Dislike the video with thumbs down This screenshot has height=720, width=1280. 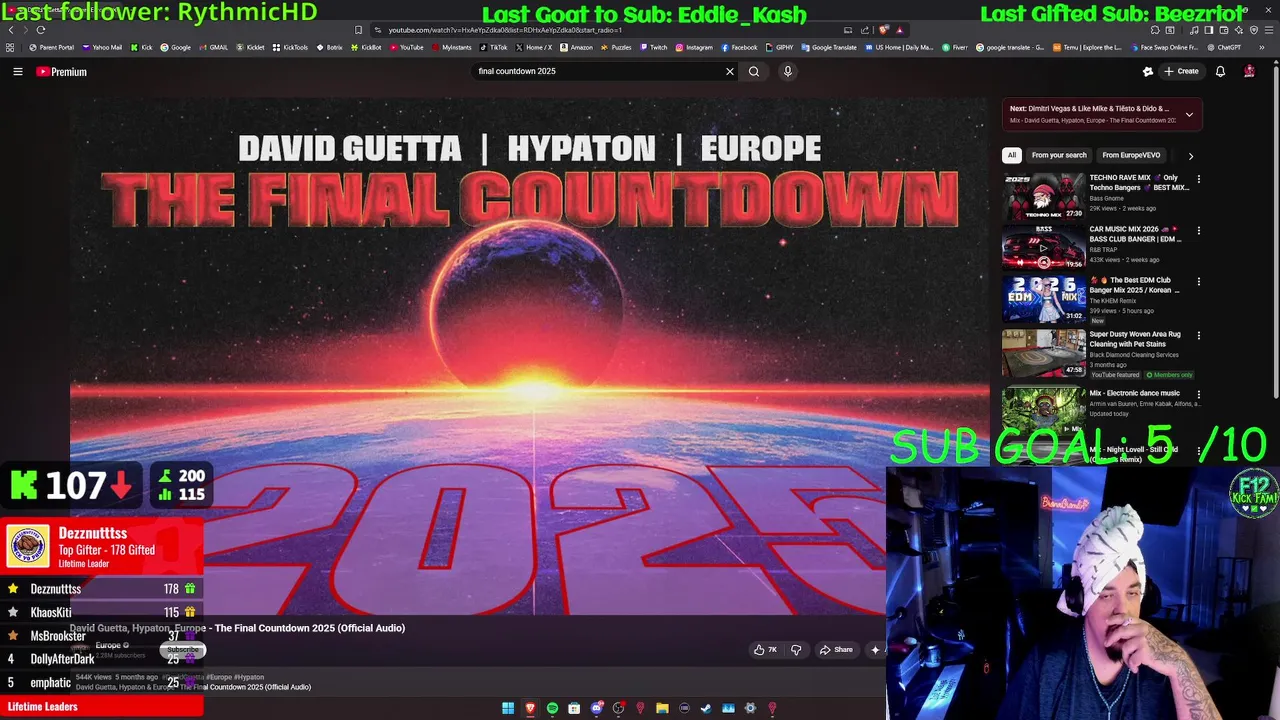point(796,650)
